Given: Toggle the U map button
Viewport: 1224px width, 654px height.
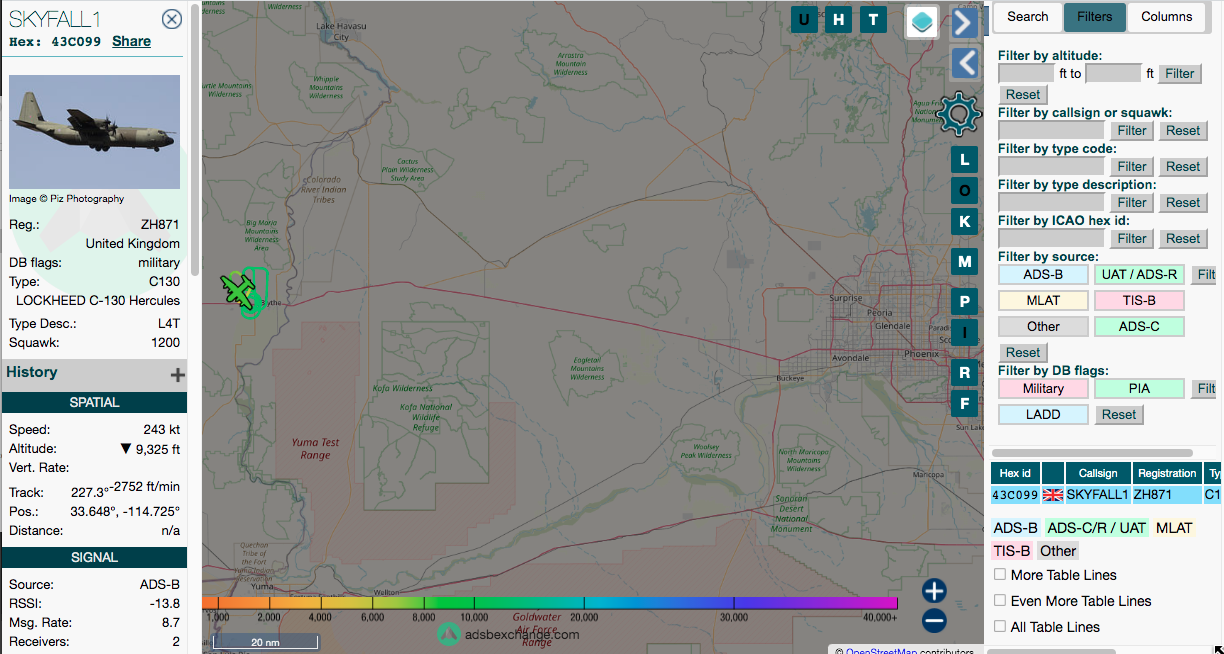Looking at the screenshot, I should (x=805, y=19).
